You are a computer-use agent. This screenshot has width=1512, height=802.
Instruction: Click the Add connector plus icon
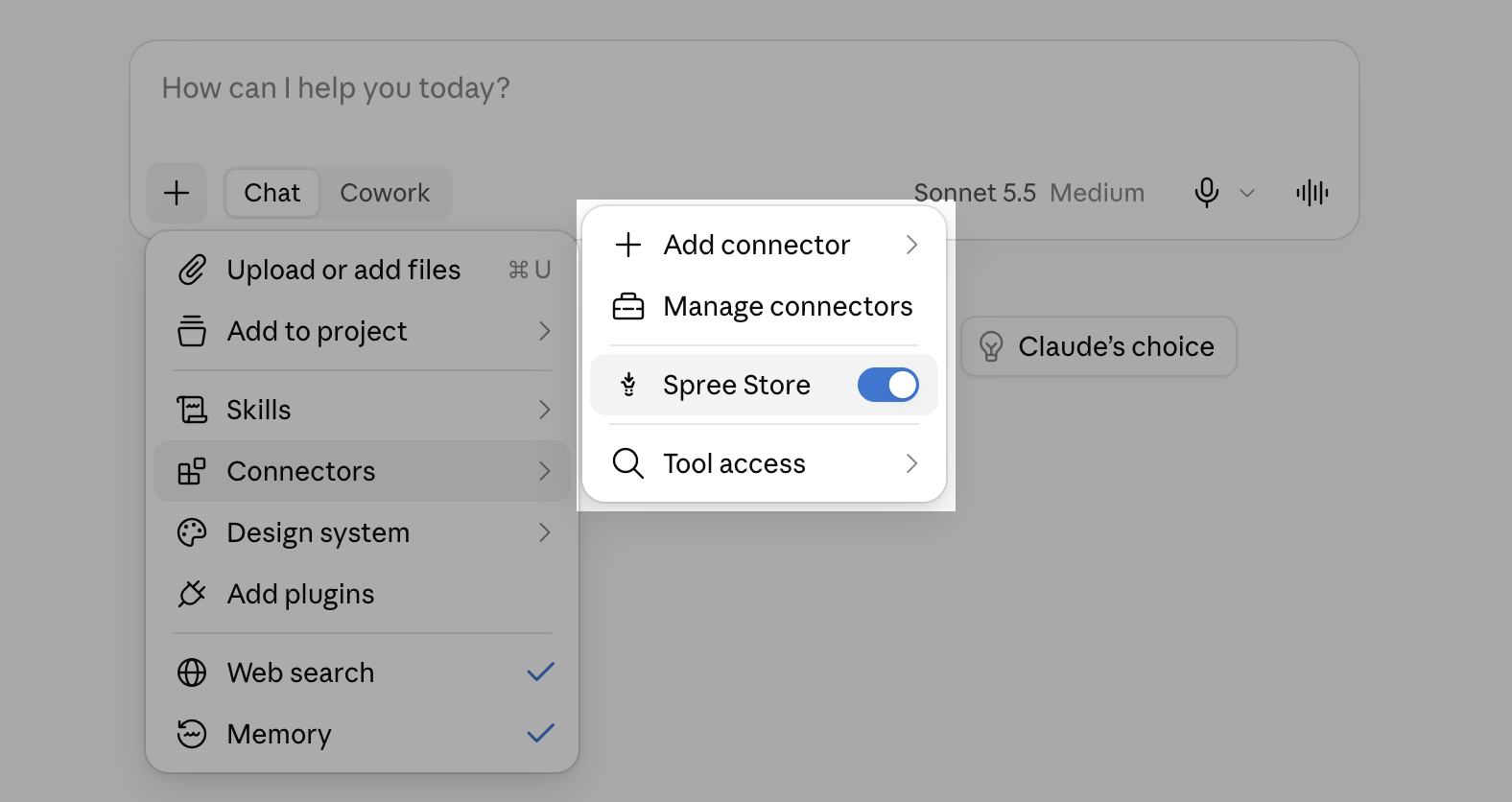point(628,245)
